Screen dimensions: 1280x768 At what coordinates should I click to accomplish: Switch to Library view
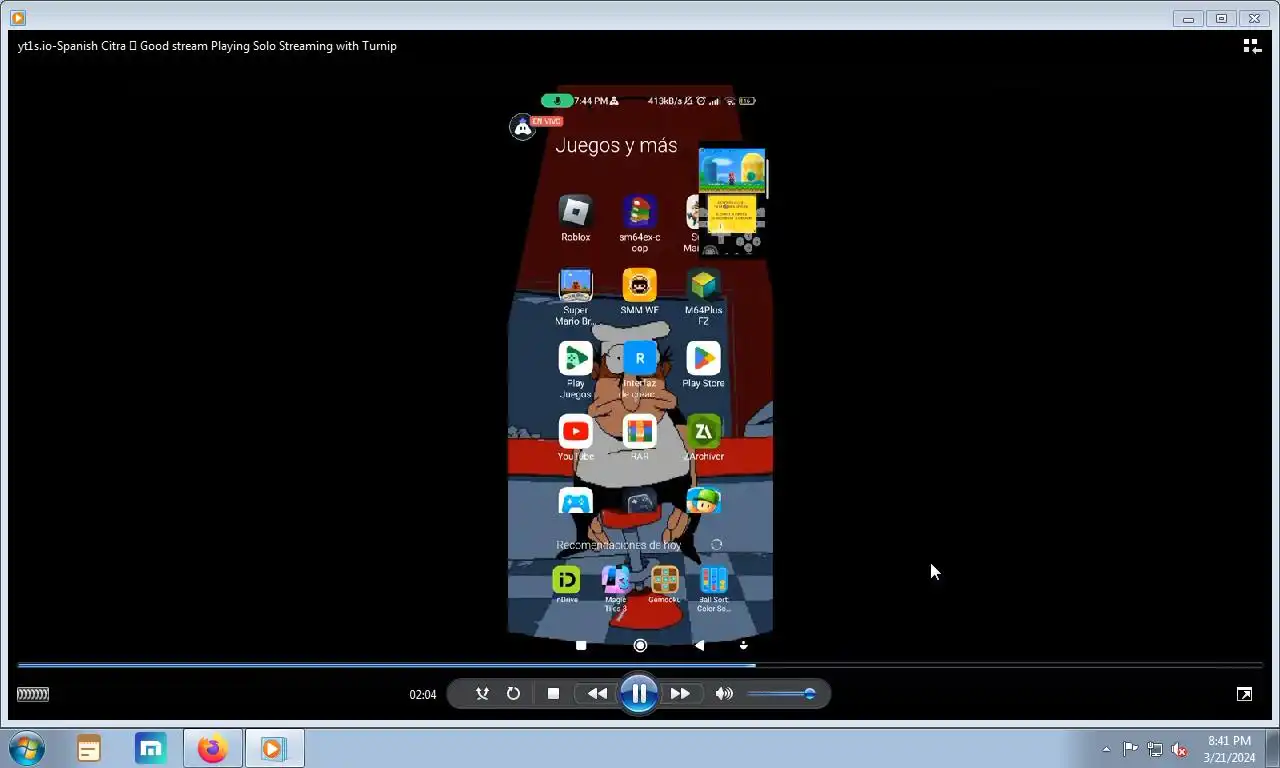(1251, 46)
